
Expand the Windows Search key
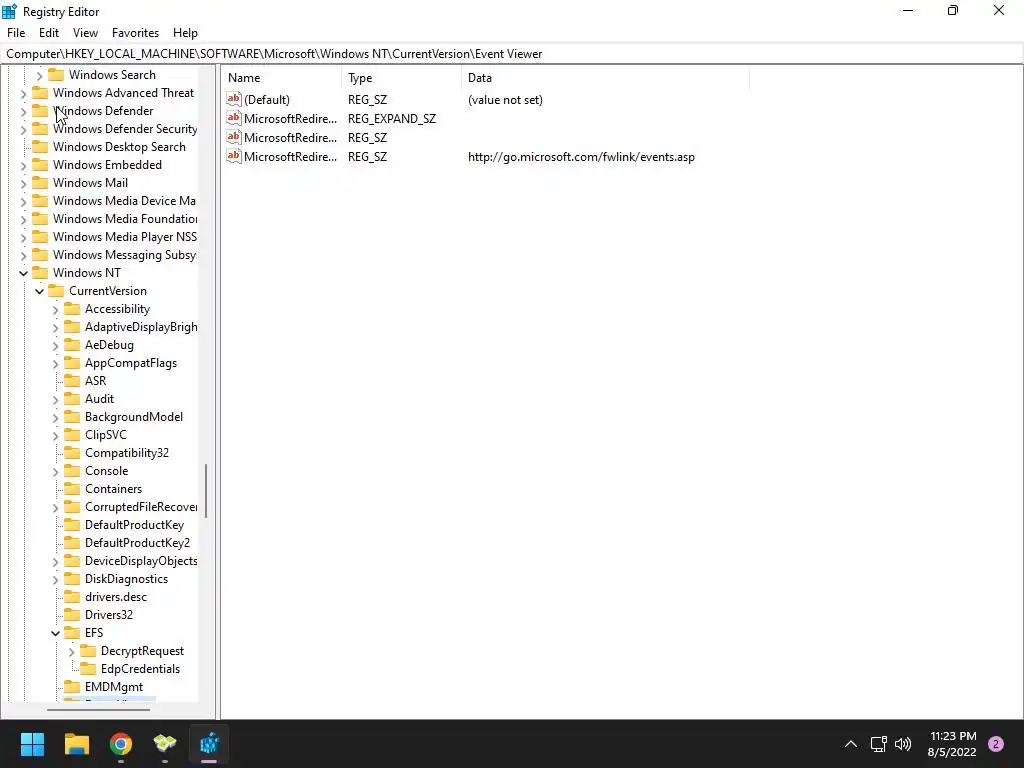click(x=39, y=76)
